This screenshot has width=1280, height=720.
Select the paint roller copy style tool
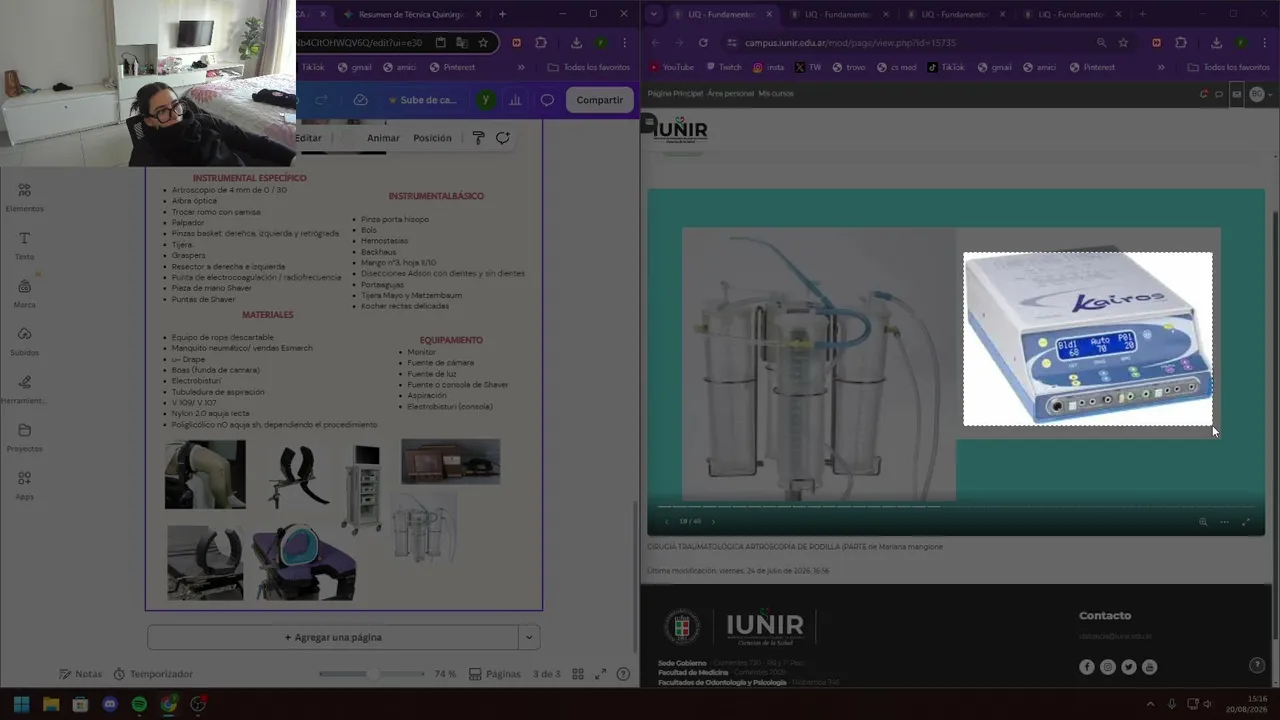478,138
